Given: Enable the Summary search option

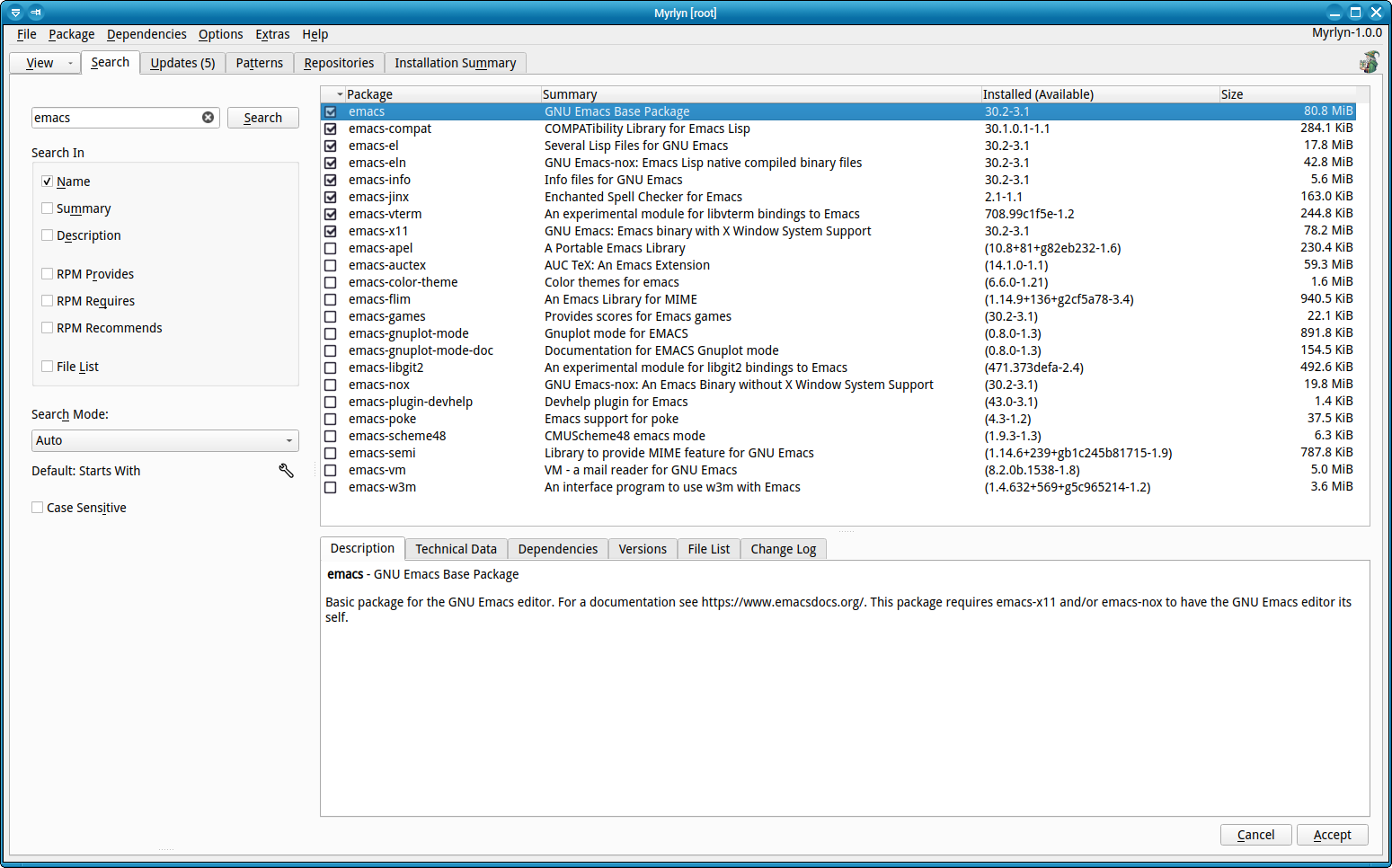Looking at the screenshot, I should pyautogui.click(x=47, y=208).
